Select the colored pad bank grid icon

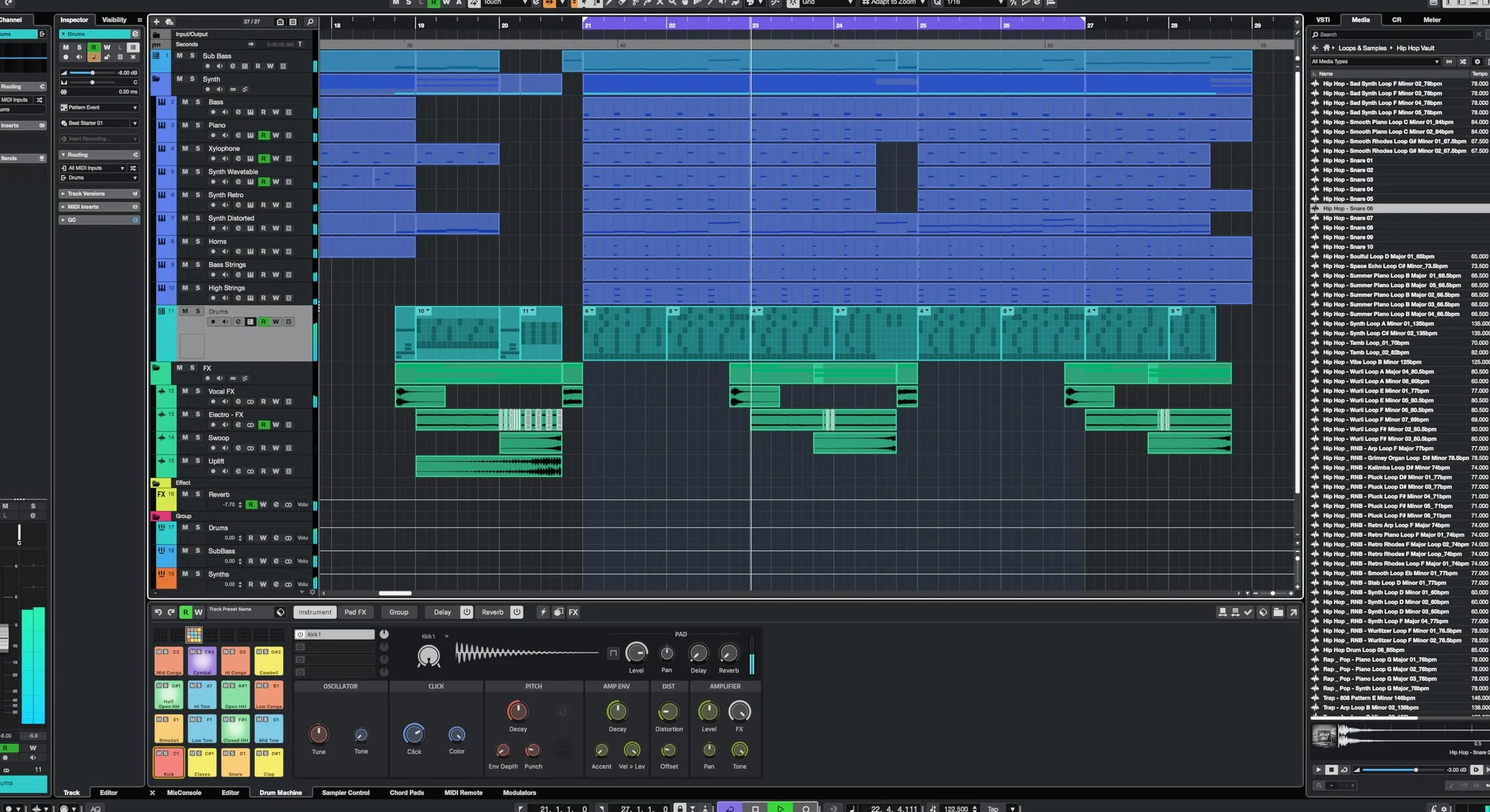click(194, 635)
